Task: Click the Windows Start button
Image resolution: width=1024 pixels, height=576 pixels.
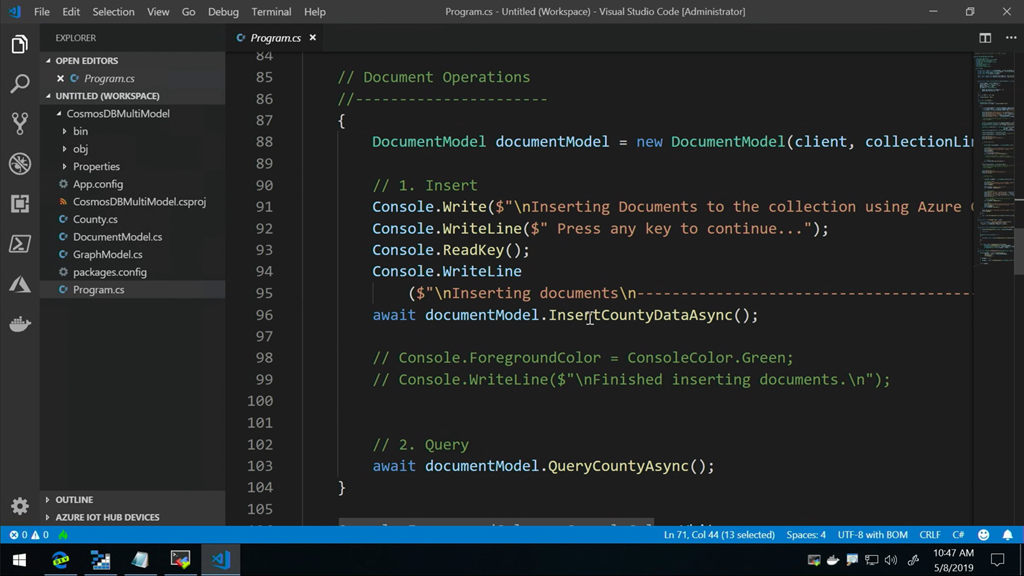Action: point(18,560)
